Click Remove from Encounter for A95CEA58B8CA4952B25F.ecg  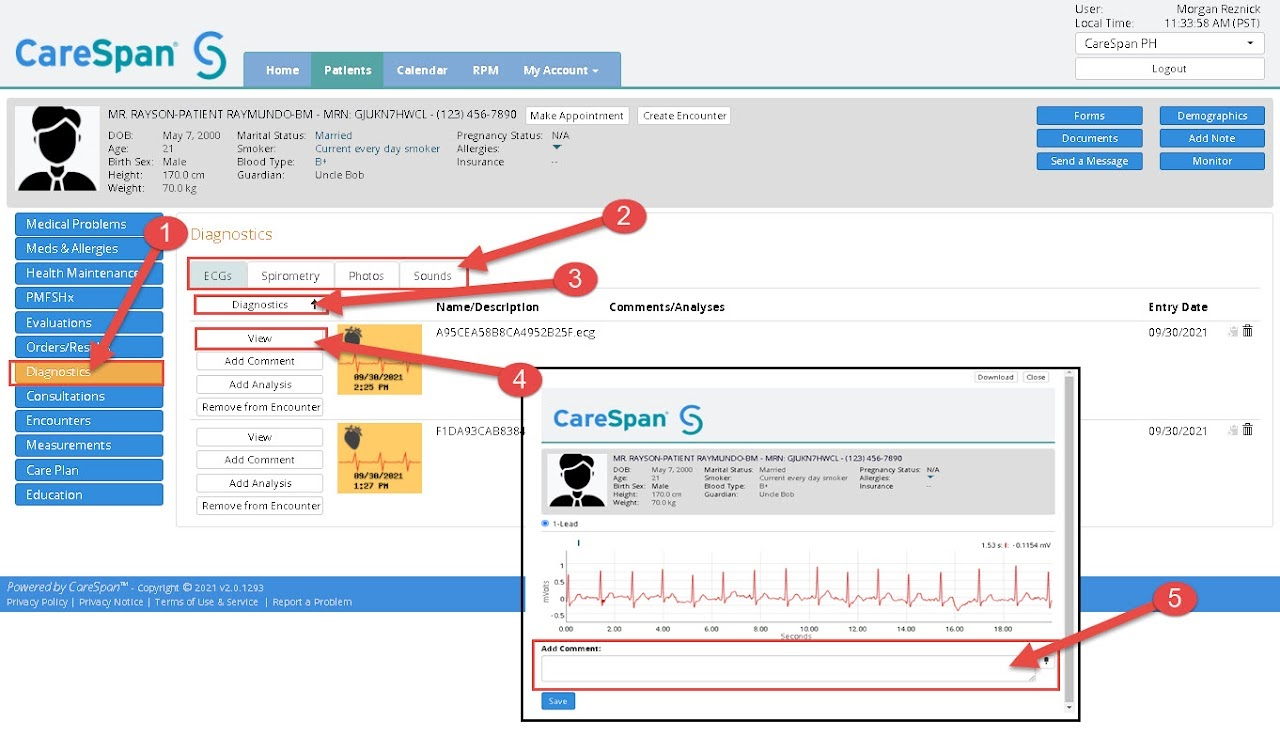[260, 407]
